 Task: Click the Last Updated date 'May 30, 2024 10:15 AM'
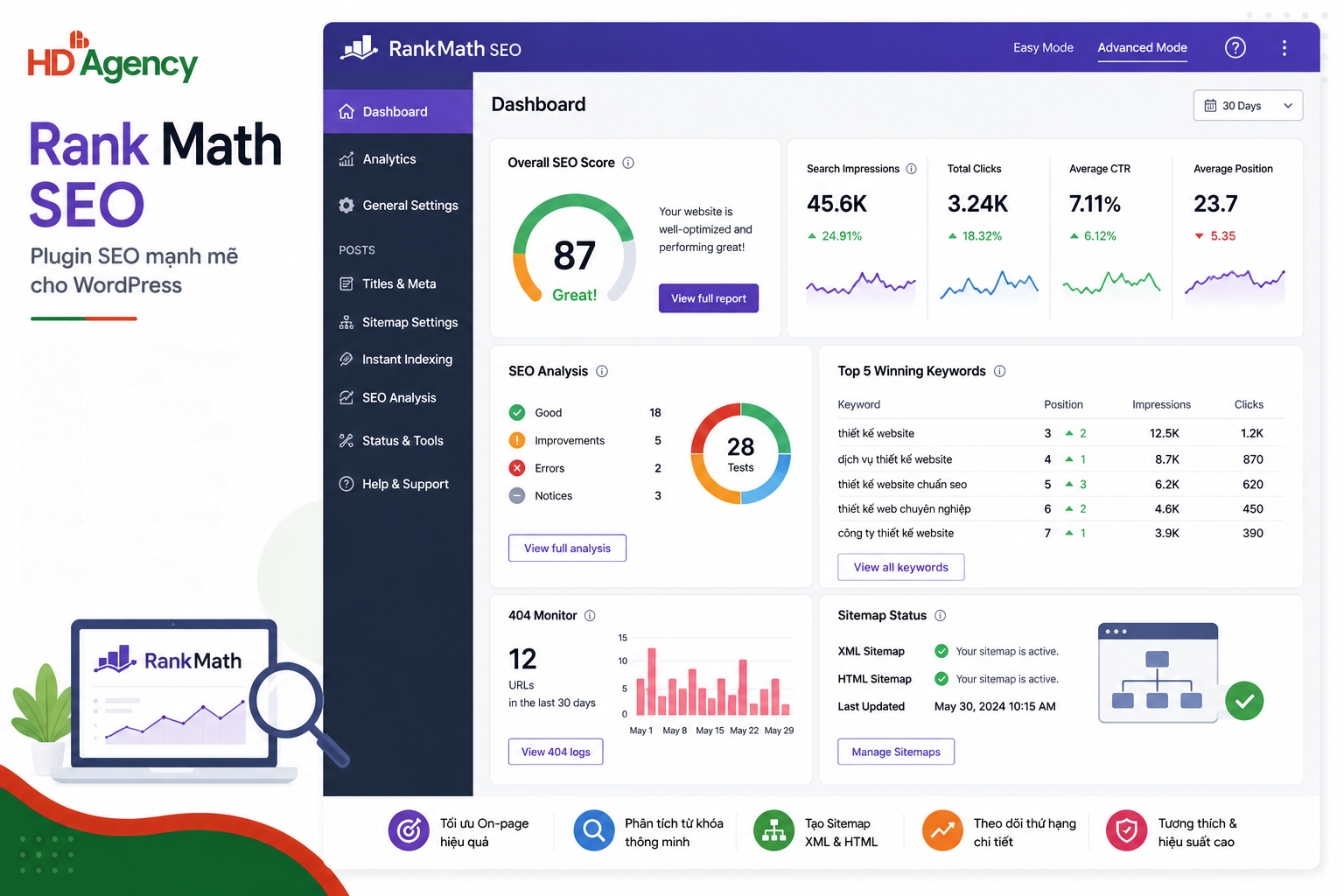[x=995, y=706]
